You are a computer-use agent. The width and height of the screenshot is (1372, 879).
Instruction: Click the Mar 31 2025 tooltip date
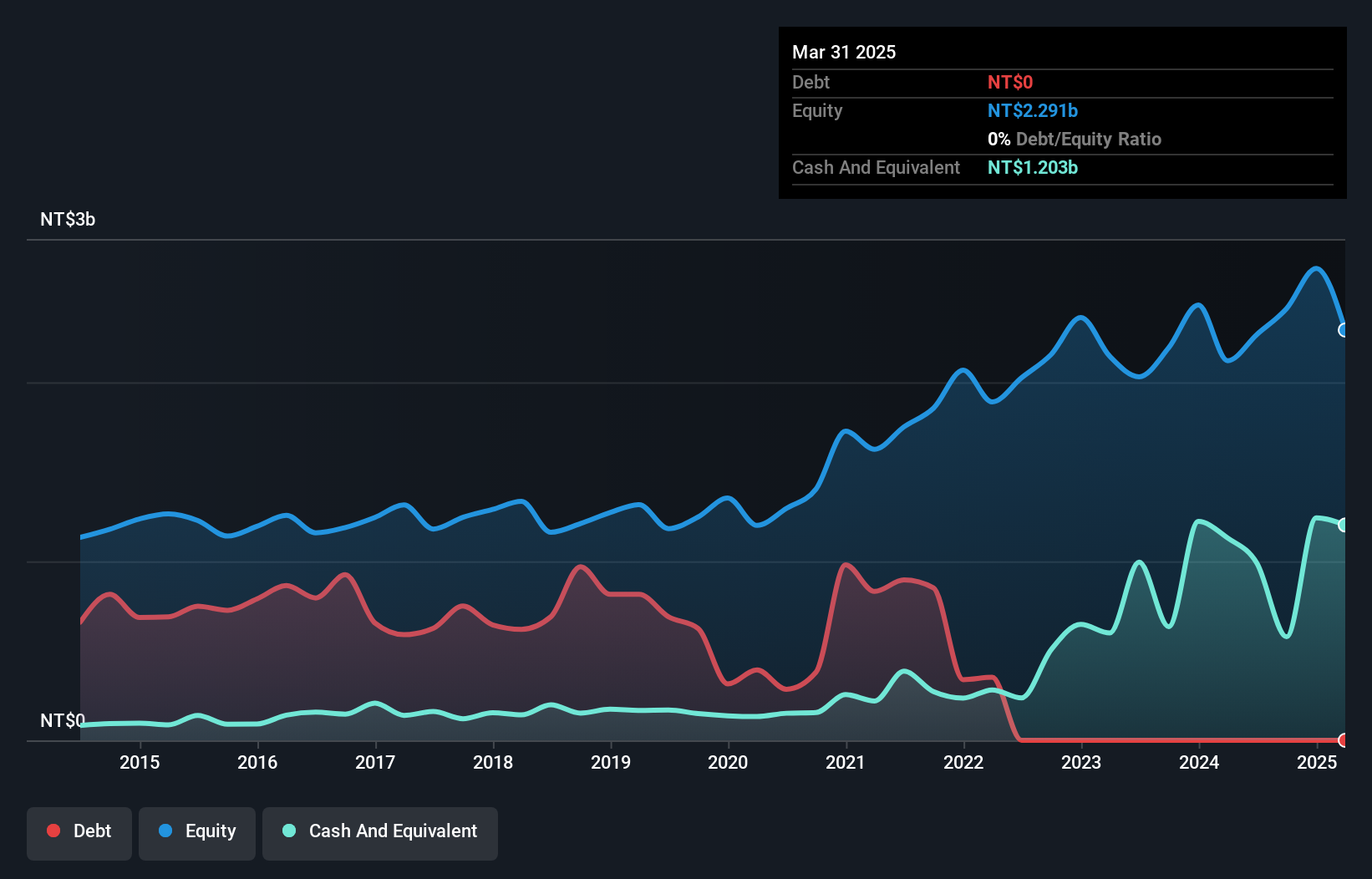tap(844, 53)
